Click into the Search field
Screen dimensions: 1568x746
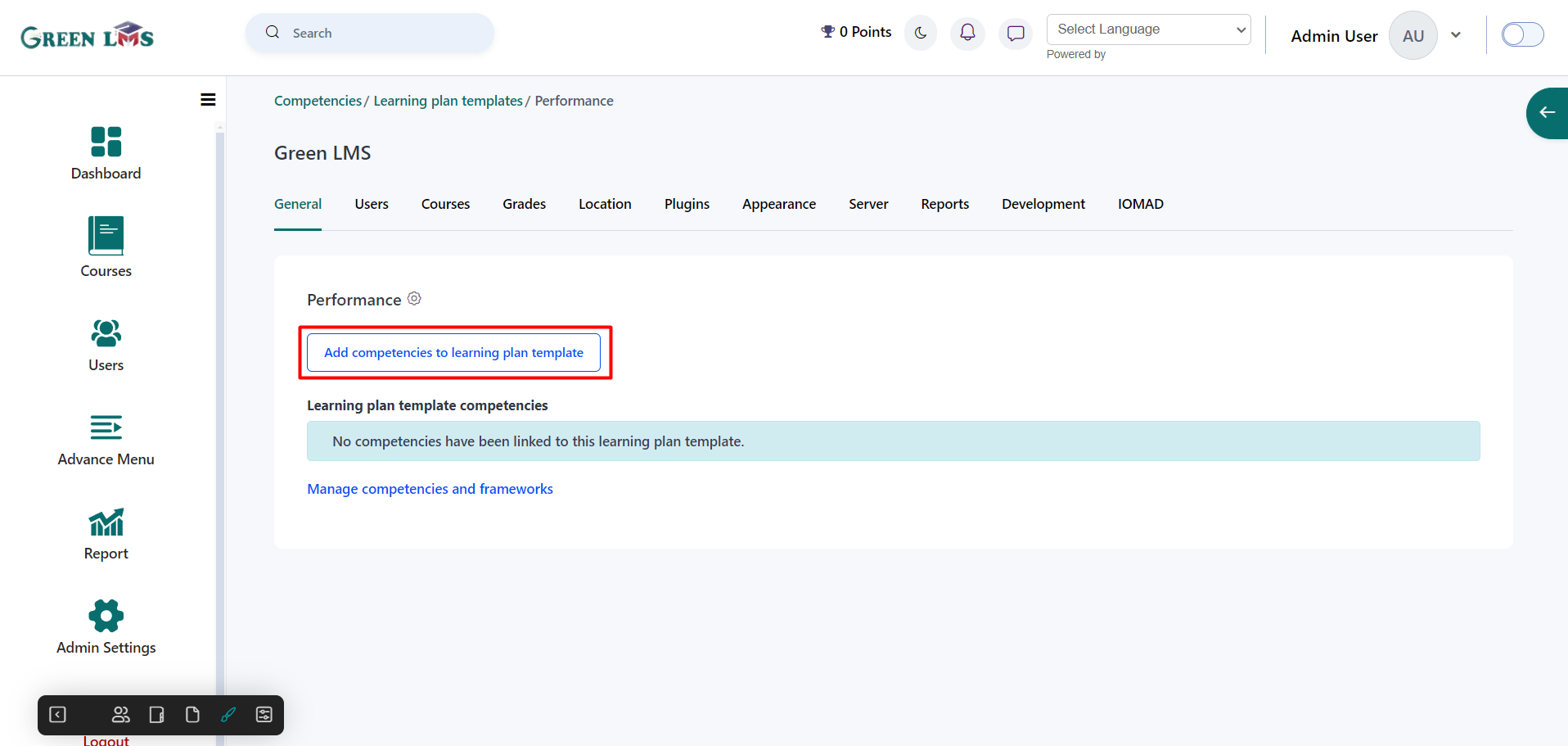[370, 33]
